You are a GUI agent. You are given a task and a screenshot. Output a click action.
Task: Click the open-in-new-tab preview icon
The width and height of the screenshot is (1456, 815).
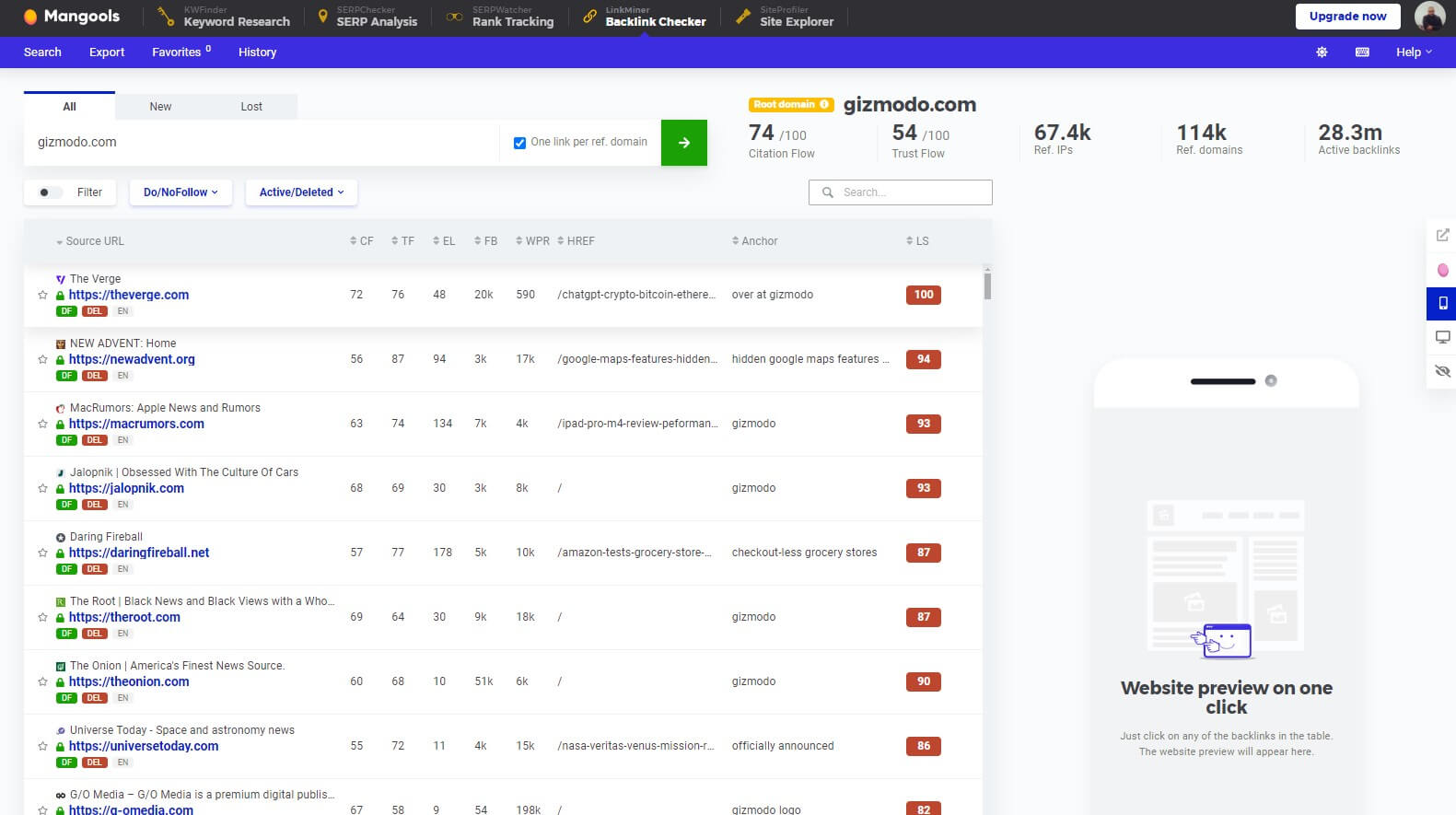1442,236
